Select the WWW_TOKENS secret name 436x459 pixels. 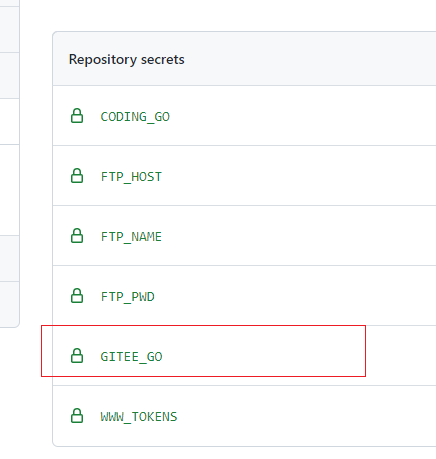(x=139, y=417)
